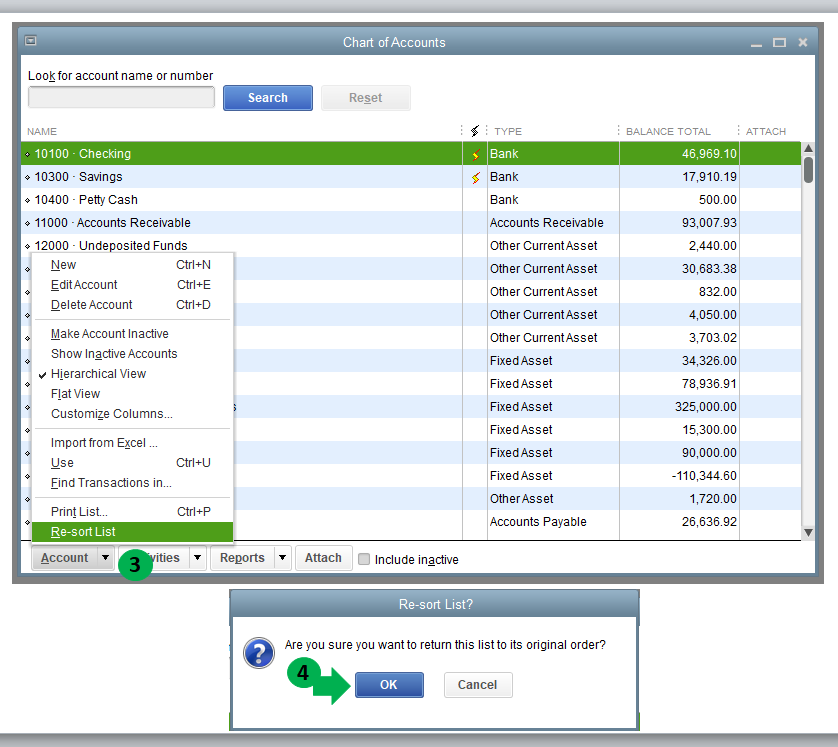Open the Activities dropdown arrow
The width and height of the screenshot is (838, 747).
click(x=197, y=558)
